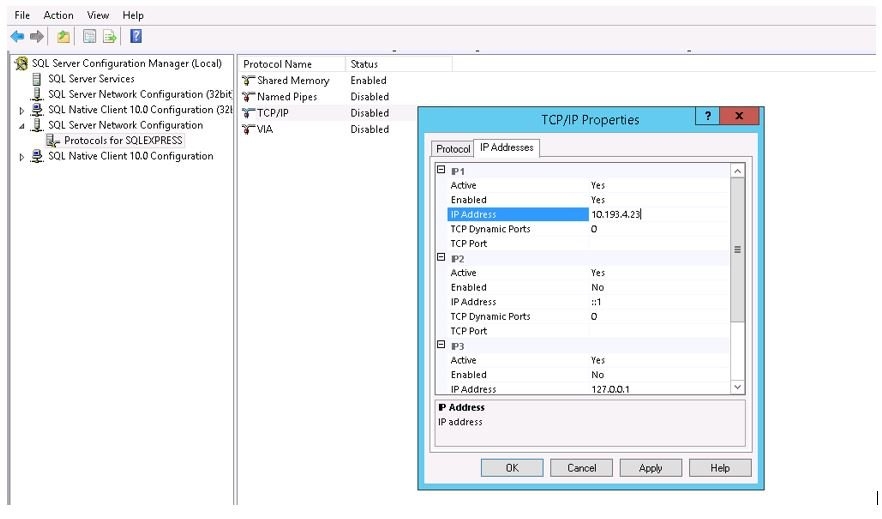Image resolution: width=882 pixels, height=519 pixels.
Task: Click the Export List toolbar icon
Action: 110,37
